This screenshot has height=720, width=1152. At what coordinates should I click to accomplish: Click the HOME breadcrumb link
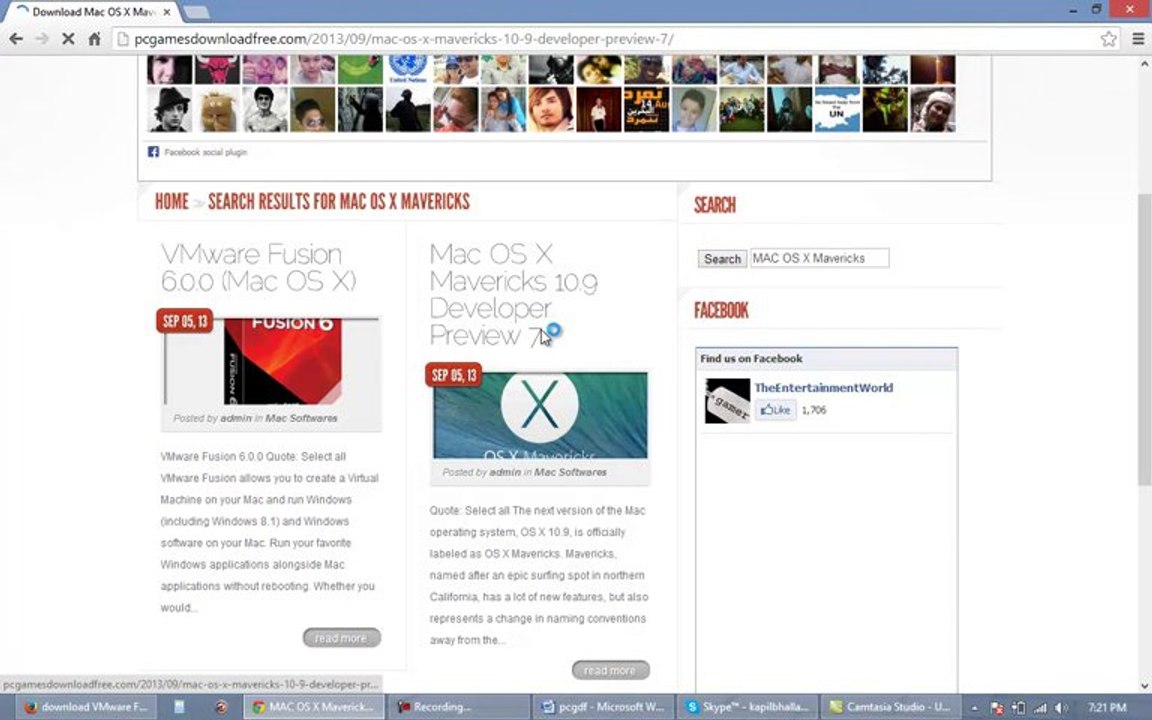[x=171, y=201]
